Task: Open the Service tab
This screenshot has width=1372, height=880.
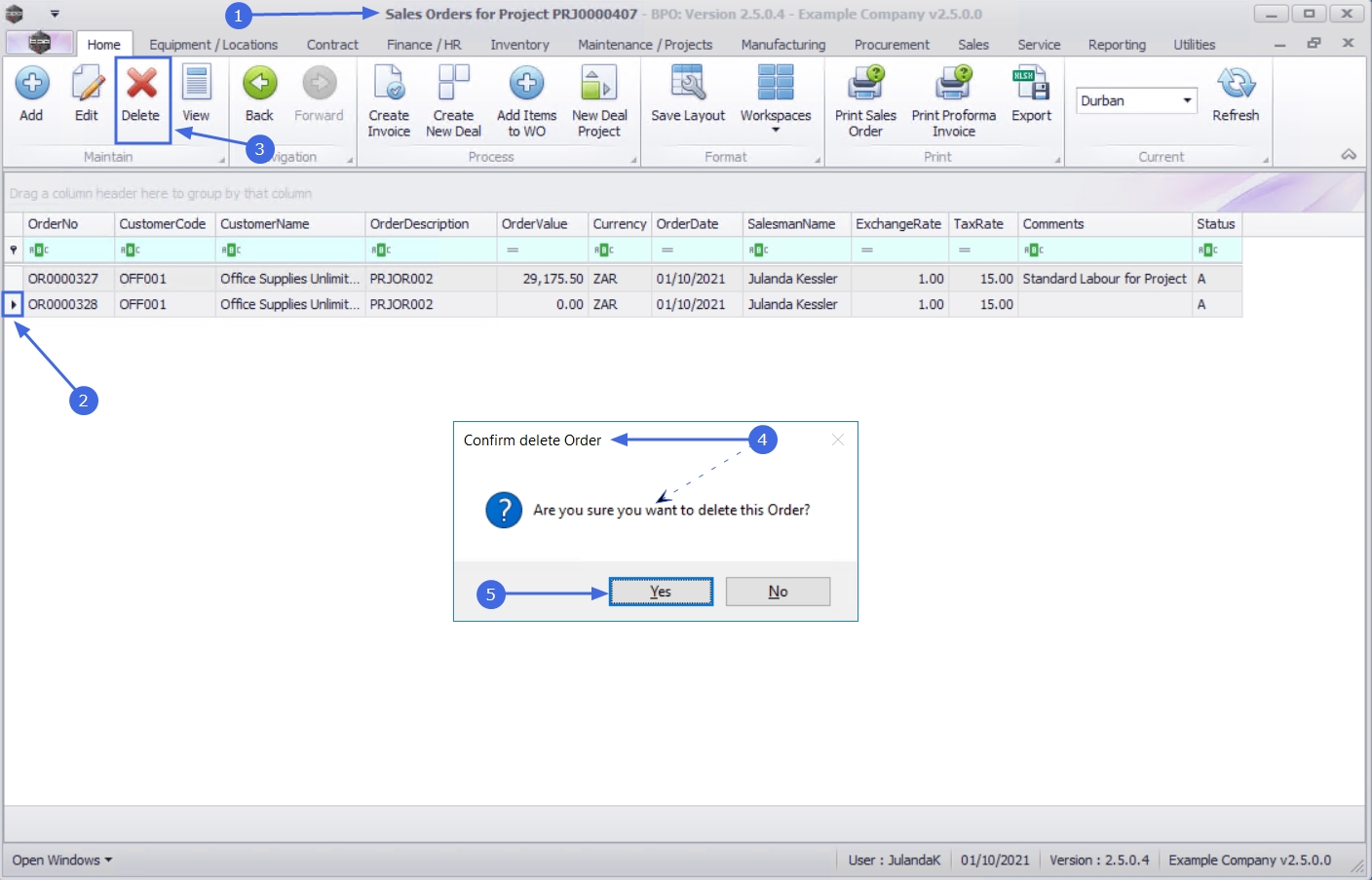Action: pos(1039,45)
